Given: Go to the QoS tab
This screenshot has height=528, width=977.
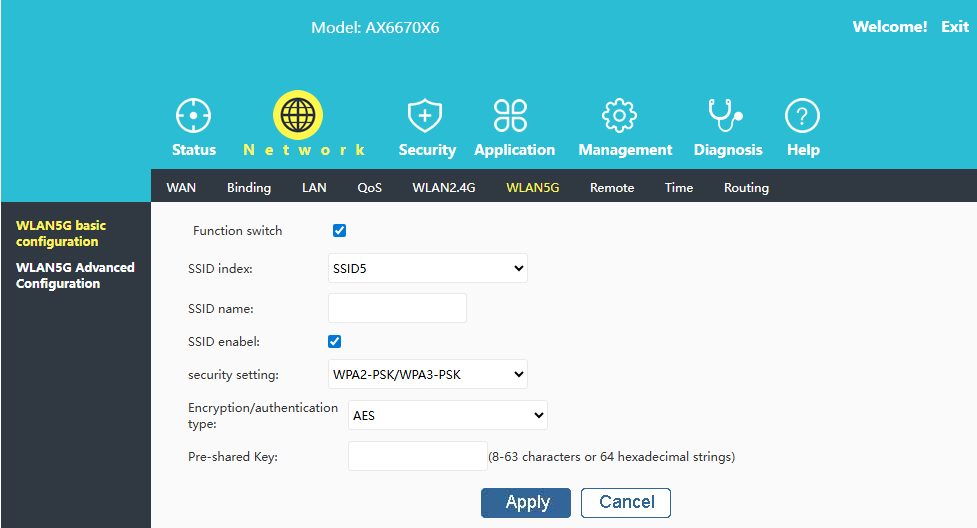Looking at the screenshot, I should coord(369,188).
